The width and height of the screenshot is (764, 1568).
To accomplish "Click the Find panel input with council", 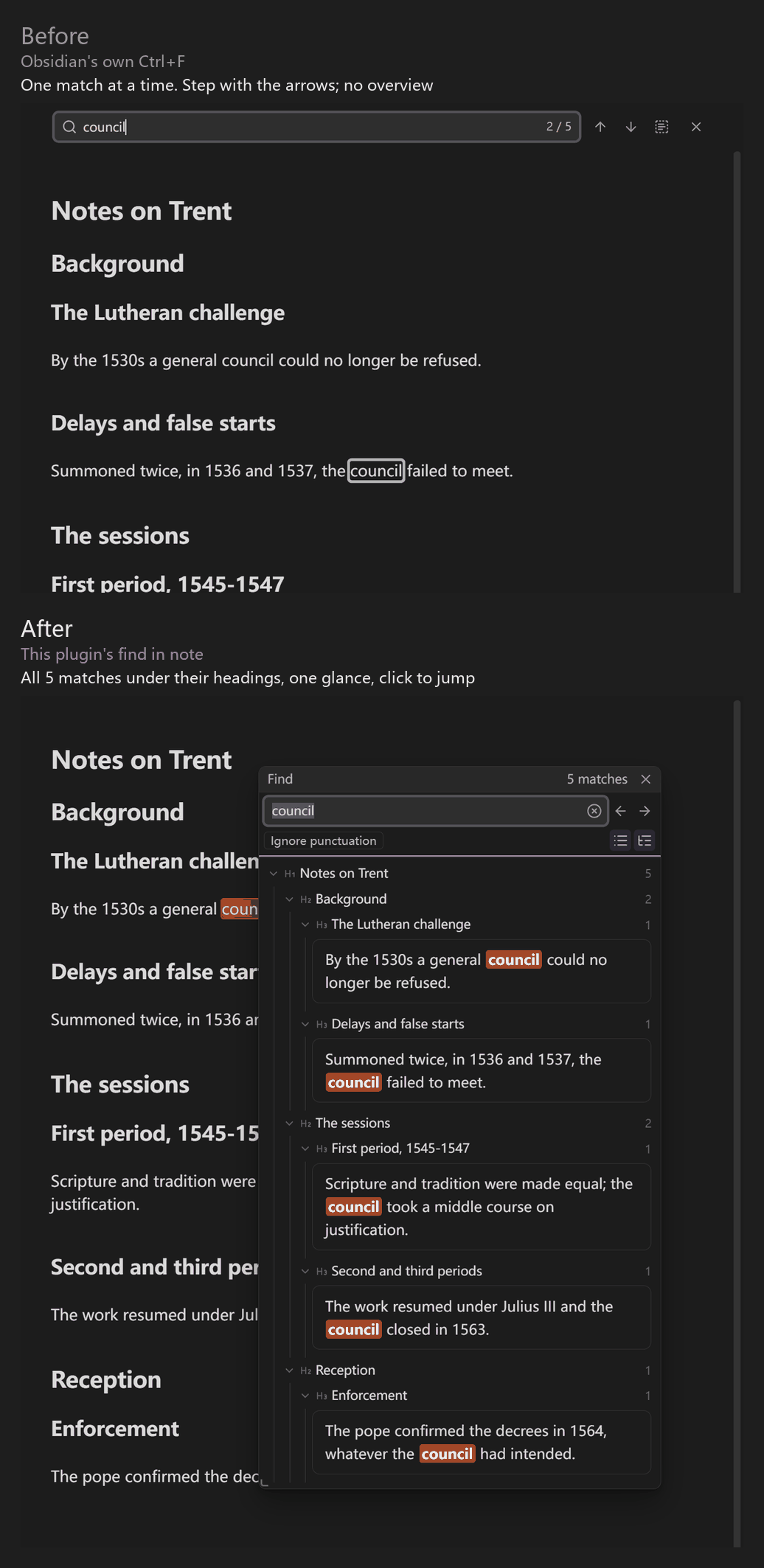I will coord(435,811).
